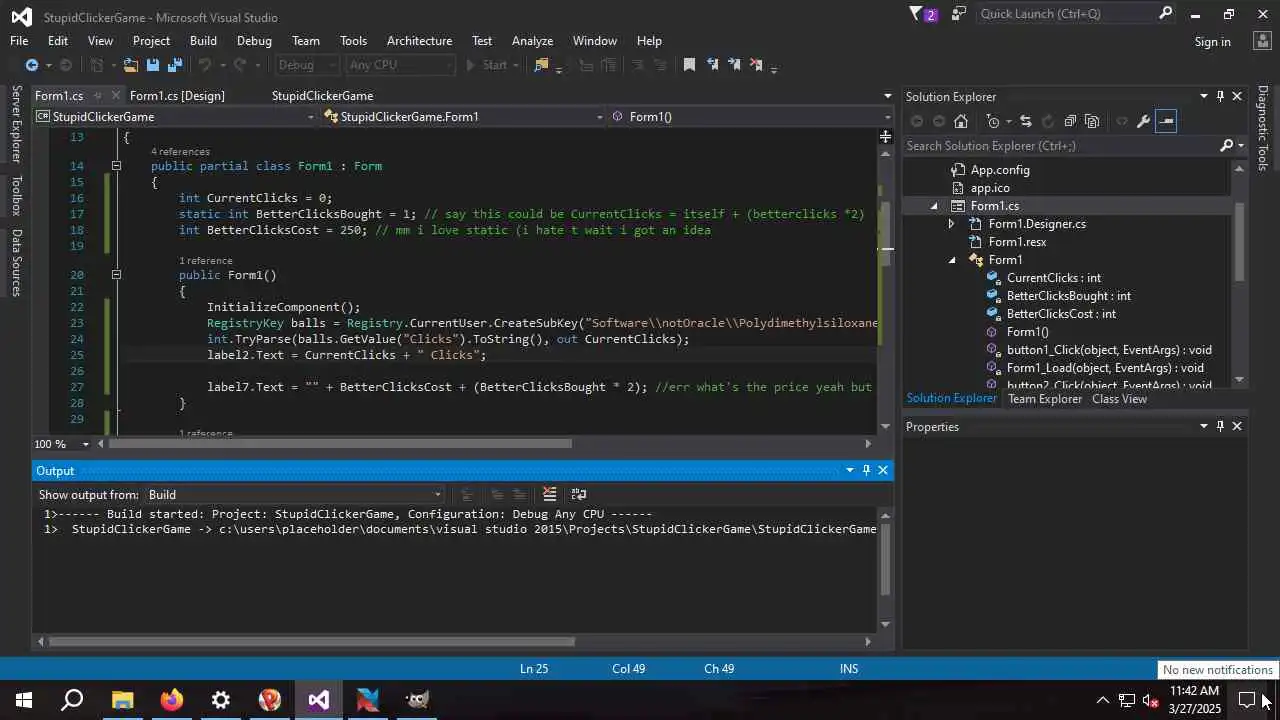Pin the Output panel with auto-hide icon

pyautogui.click(x=866, y=470)
